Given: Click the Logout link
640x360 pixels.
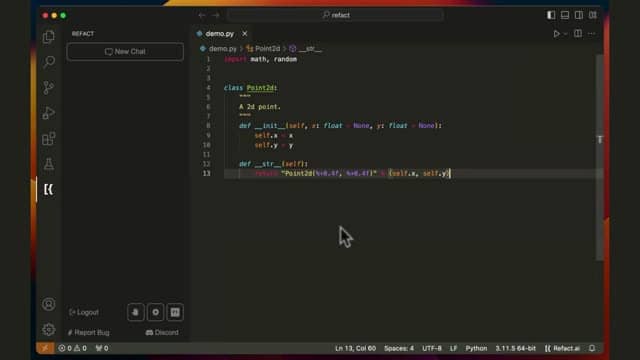Looking at the screenshot, I should [84, 312].
